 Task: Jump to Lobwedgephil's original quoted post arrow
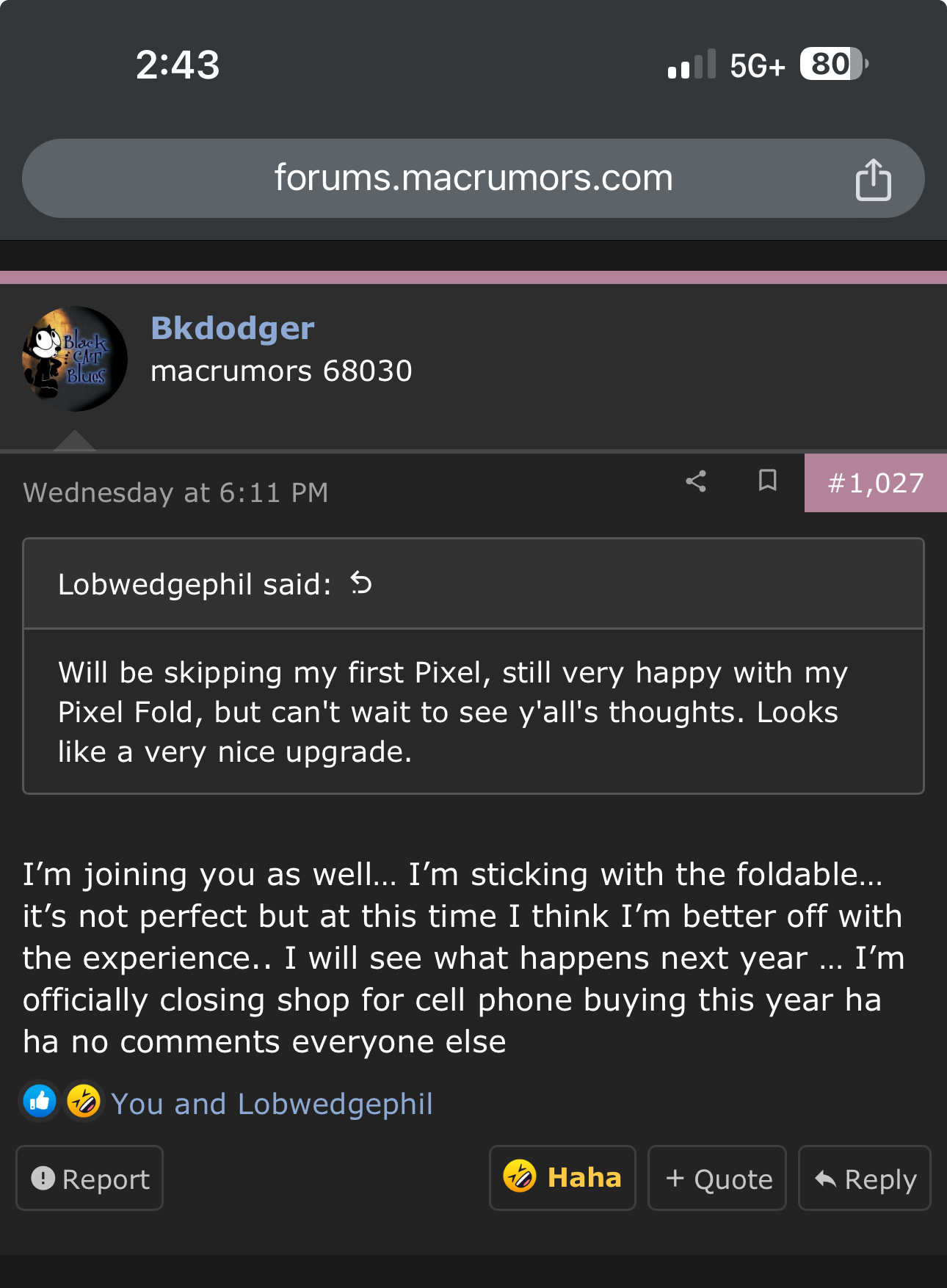point(361,583)
